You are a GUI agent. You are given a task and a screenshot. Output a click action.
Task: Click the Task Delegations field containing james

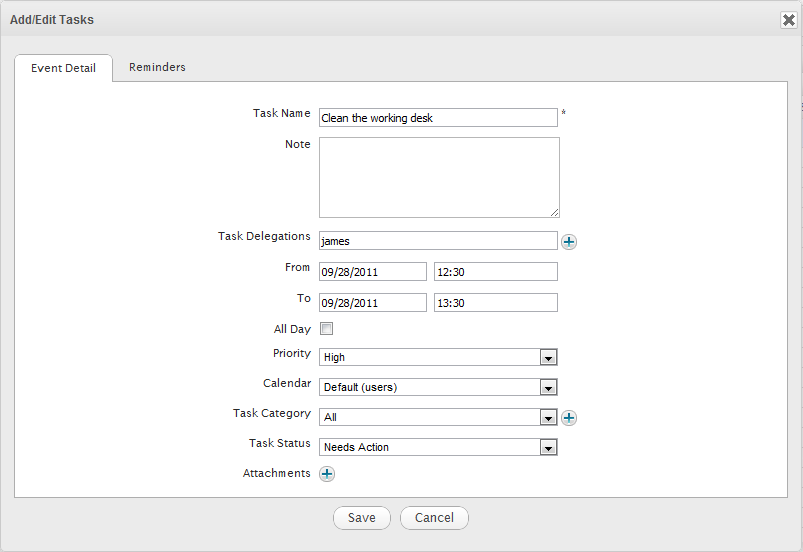pyautogui.click(x=438, y=241)
